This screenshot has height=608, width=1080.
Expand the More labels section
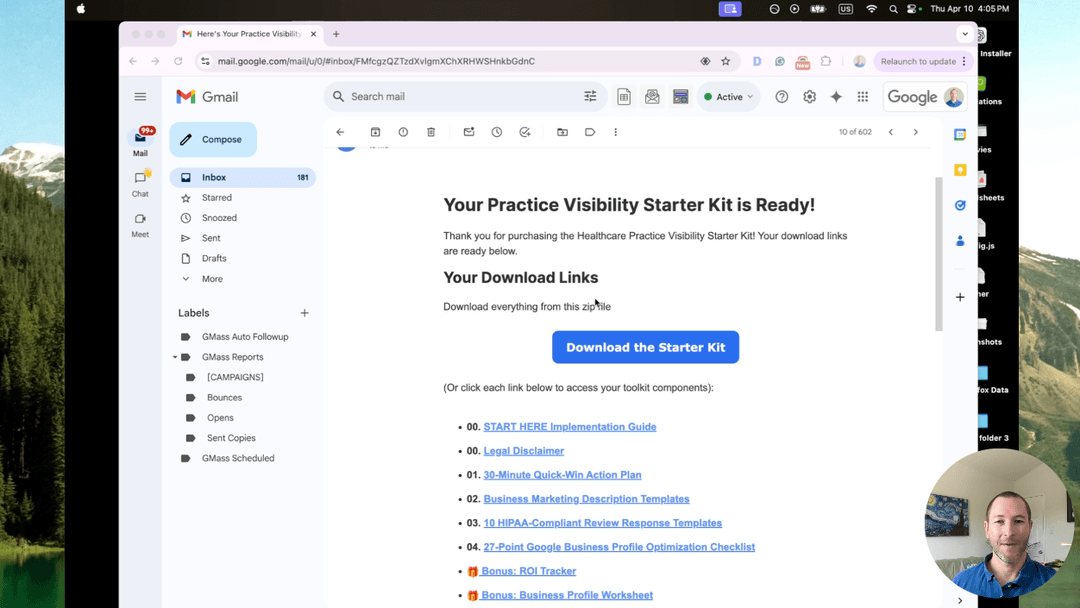[x=209, y=278]
